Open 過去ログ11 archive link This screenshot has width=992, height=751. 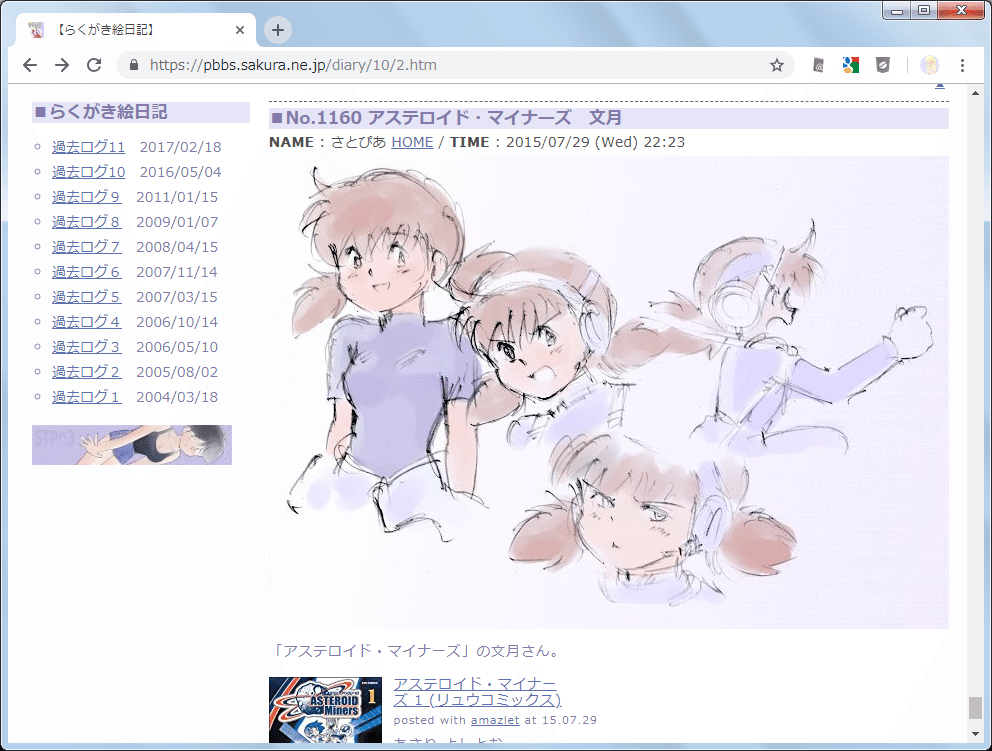88,147
